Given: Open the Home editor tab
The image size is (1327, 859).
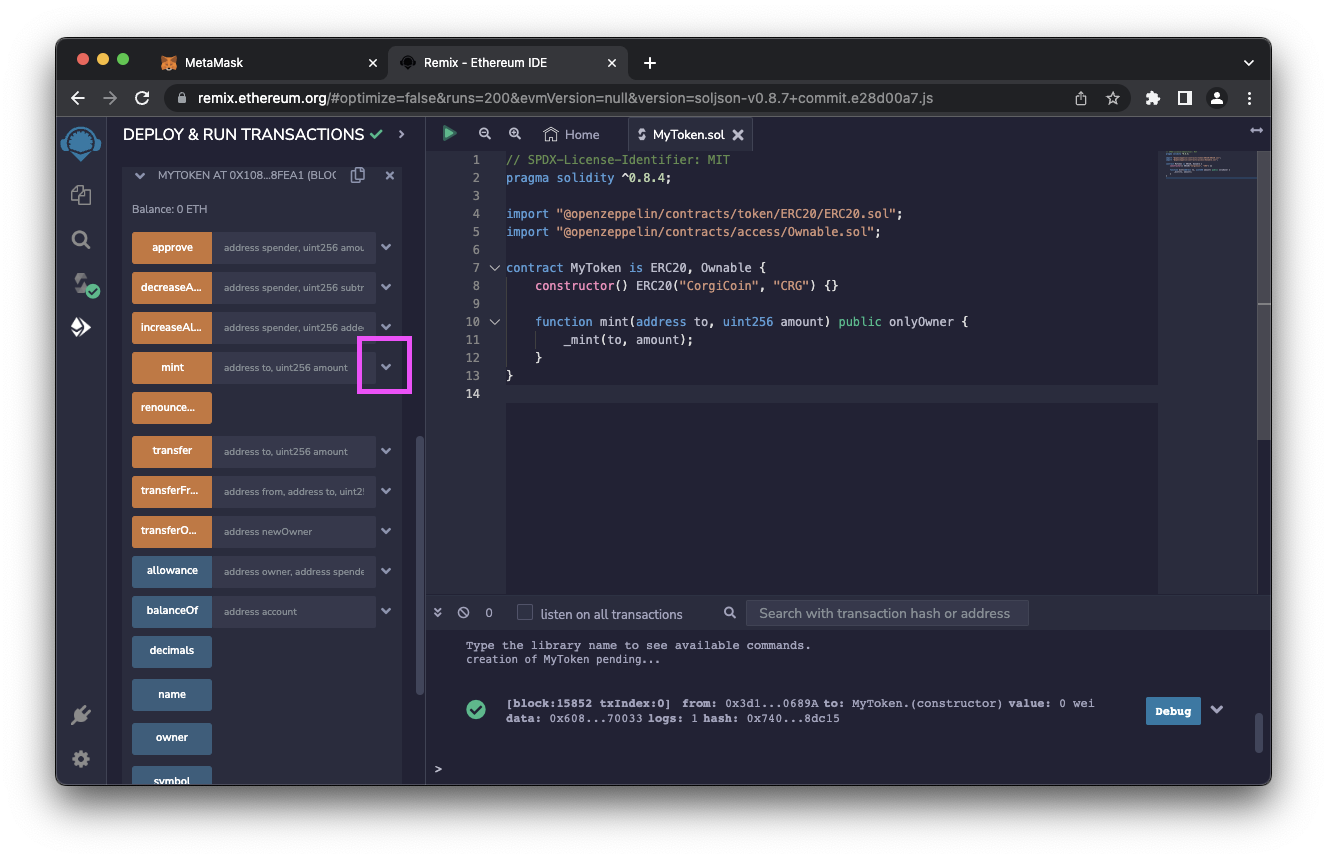Looking at the screenshot, I should (x=571, y=134).
